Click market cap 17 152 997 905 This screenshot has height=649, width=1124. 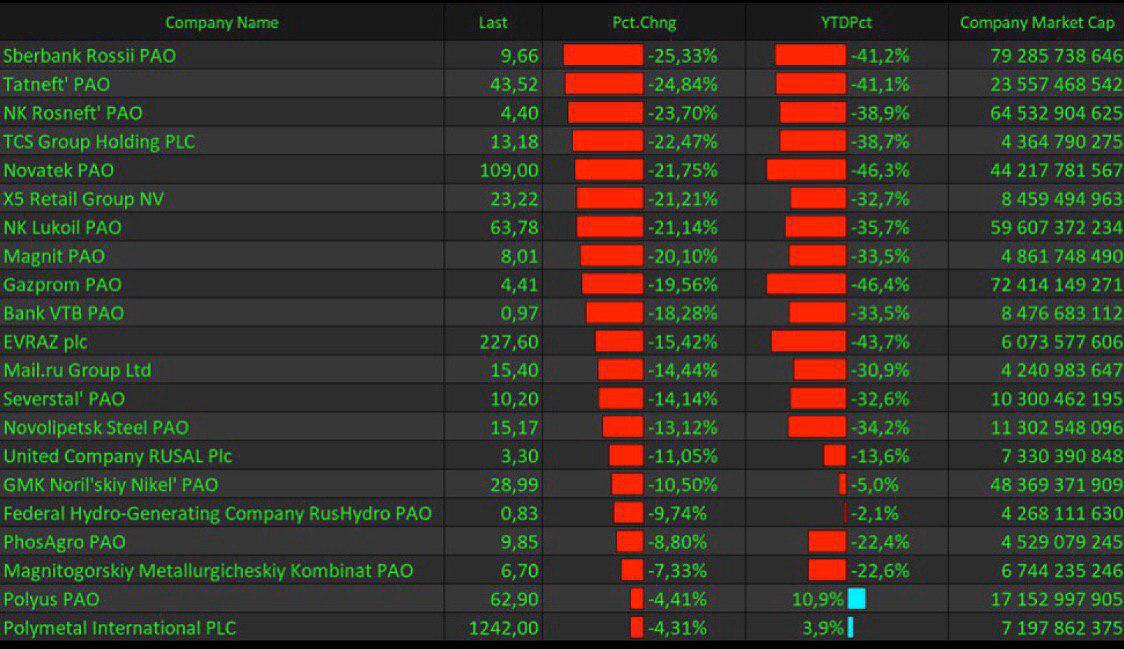tap(1057, 600)
